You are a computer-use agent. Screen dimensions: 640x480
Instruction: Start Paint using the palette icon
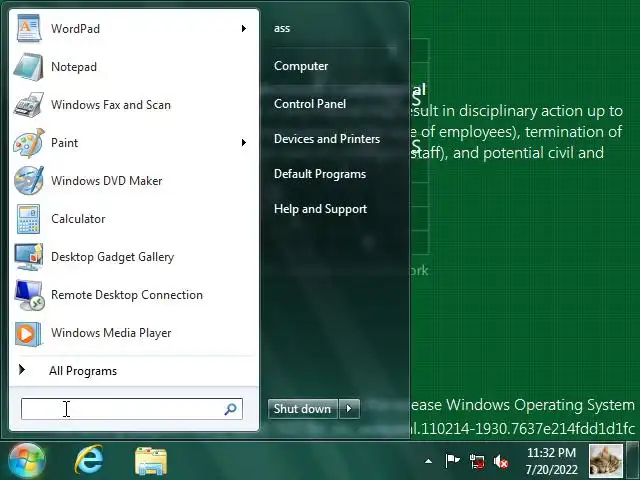tap(28, 143)
